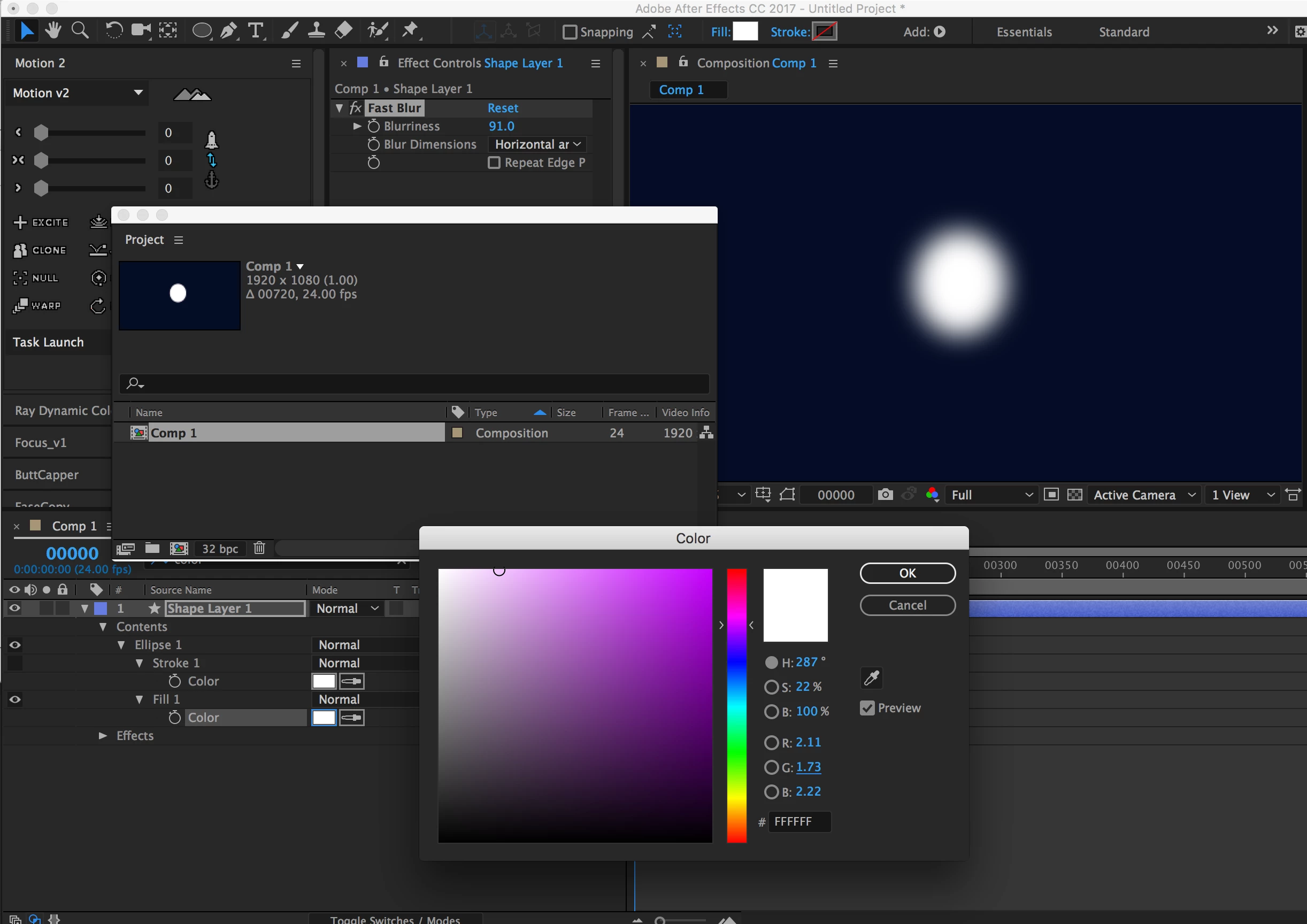This screenshot has width=1307, height=924.
Task: Open Blur Dimensions dropdown
Action: coord(537,144)
